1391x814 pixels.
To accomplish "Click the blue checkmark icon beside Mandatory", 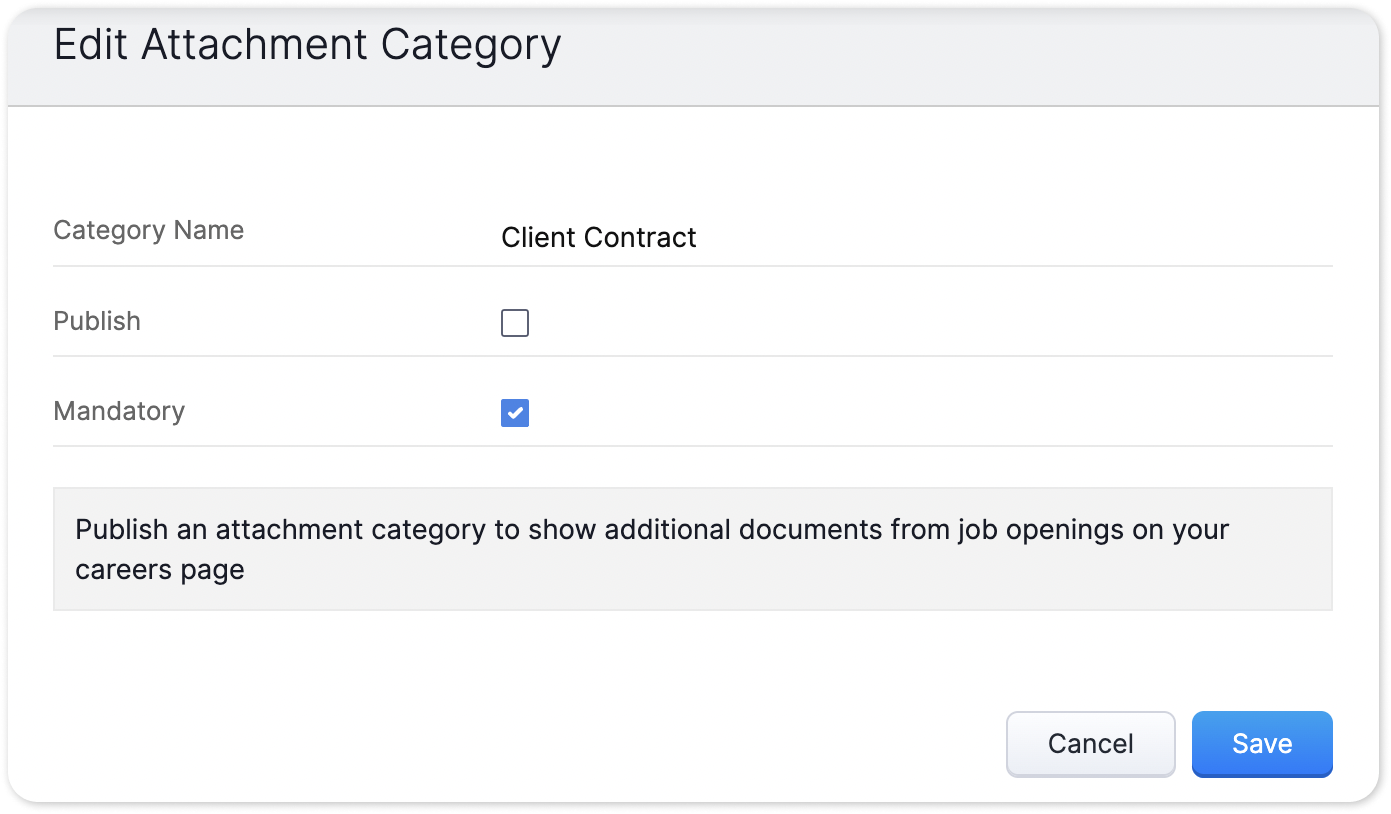I will [515, 413].
